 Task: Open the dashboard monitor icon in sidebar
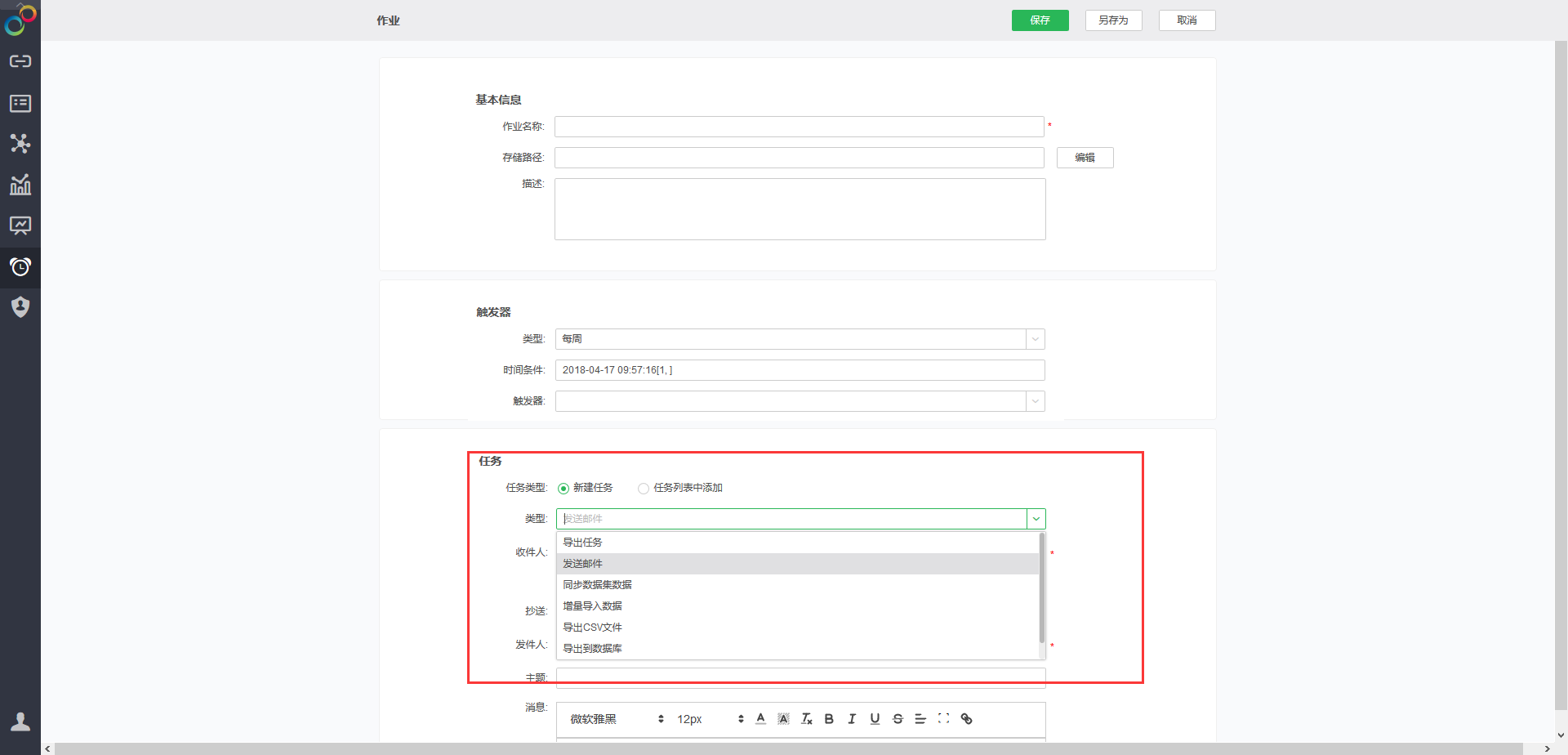click(20, 226)
